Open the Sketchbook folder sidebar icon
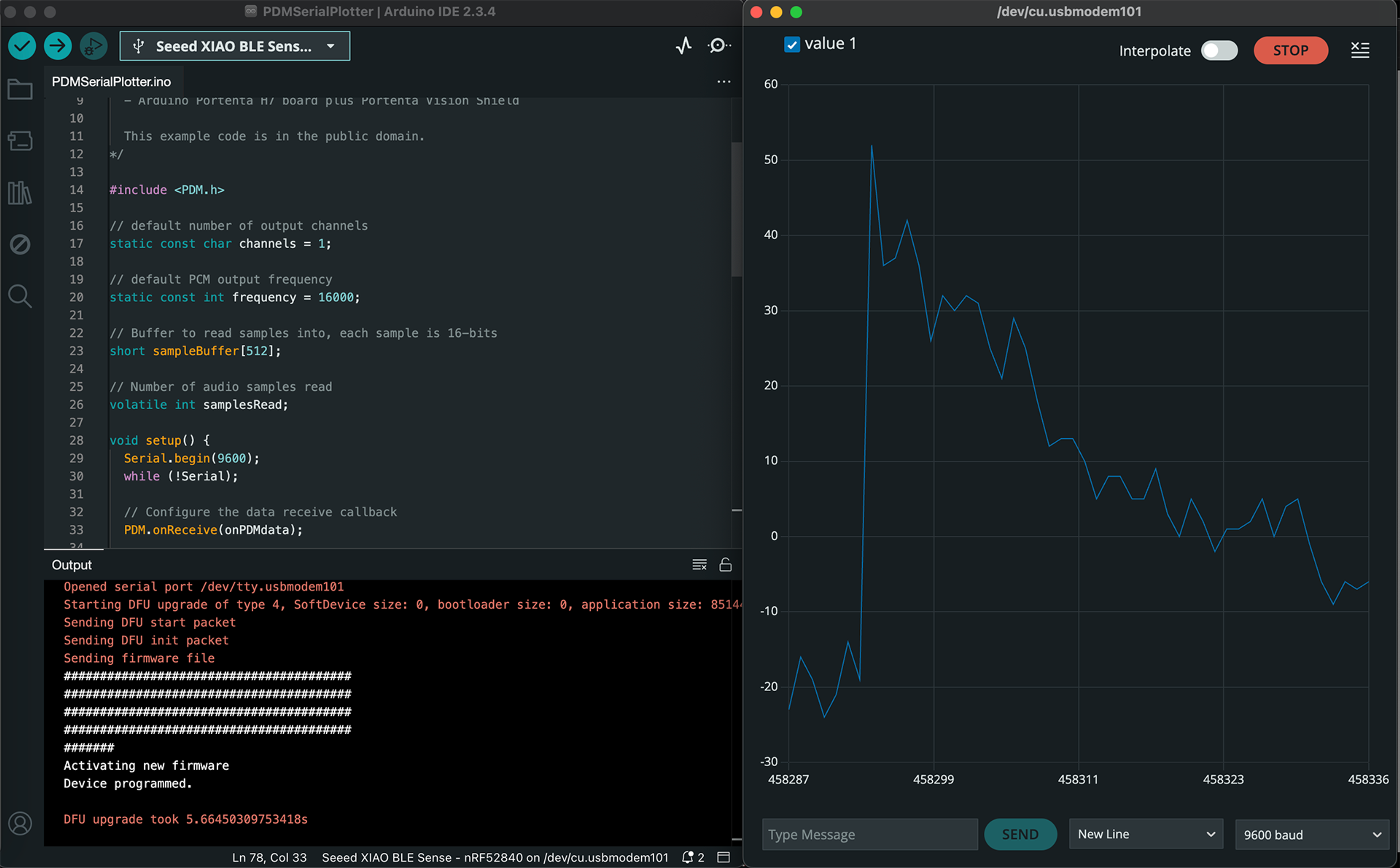 pos(20,90)
